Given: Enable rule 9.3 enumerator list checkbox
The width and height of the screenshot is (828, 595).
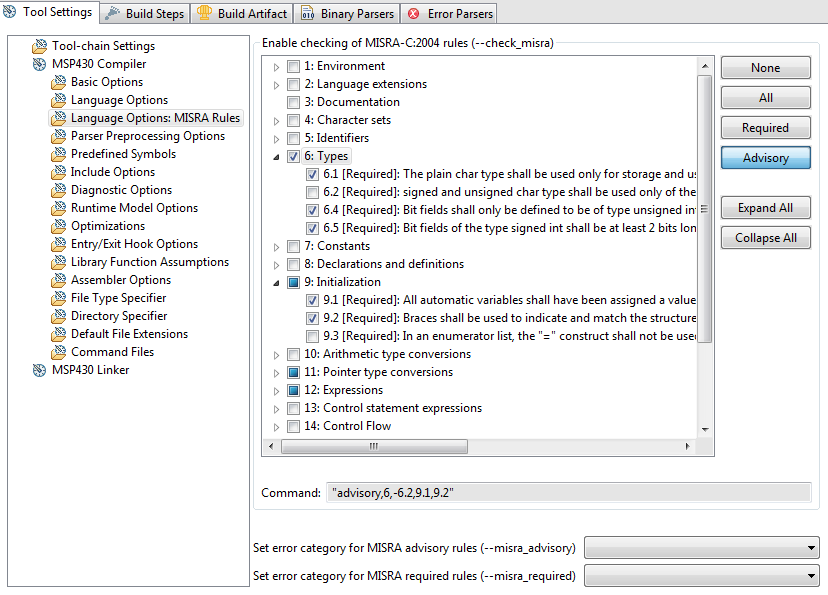Looking at the screenshot, I should 312,336.
